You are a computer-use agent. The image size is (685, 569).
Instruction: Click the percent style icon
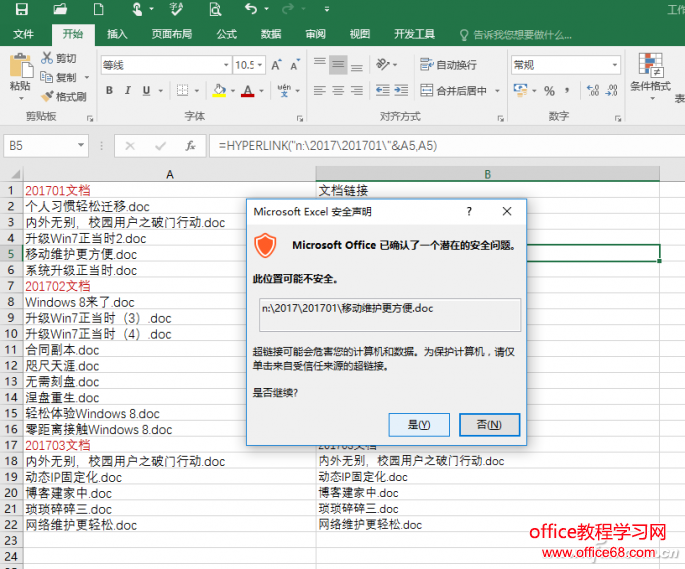[547, 91]
